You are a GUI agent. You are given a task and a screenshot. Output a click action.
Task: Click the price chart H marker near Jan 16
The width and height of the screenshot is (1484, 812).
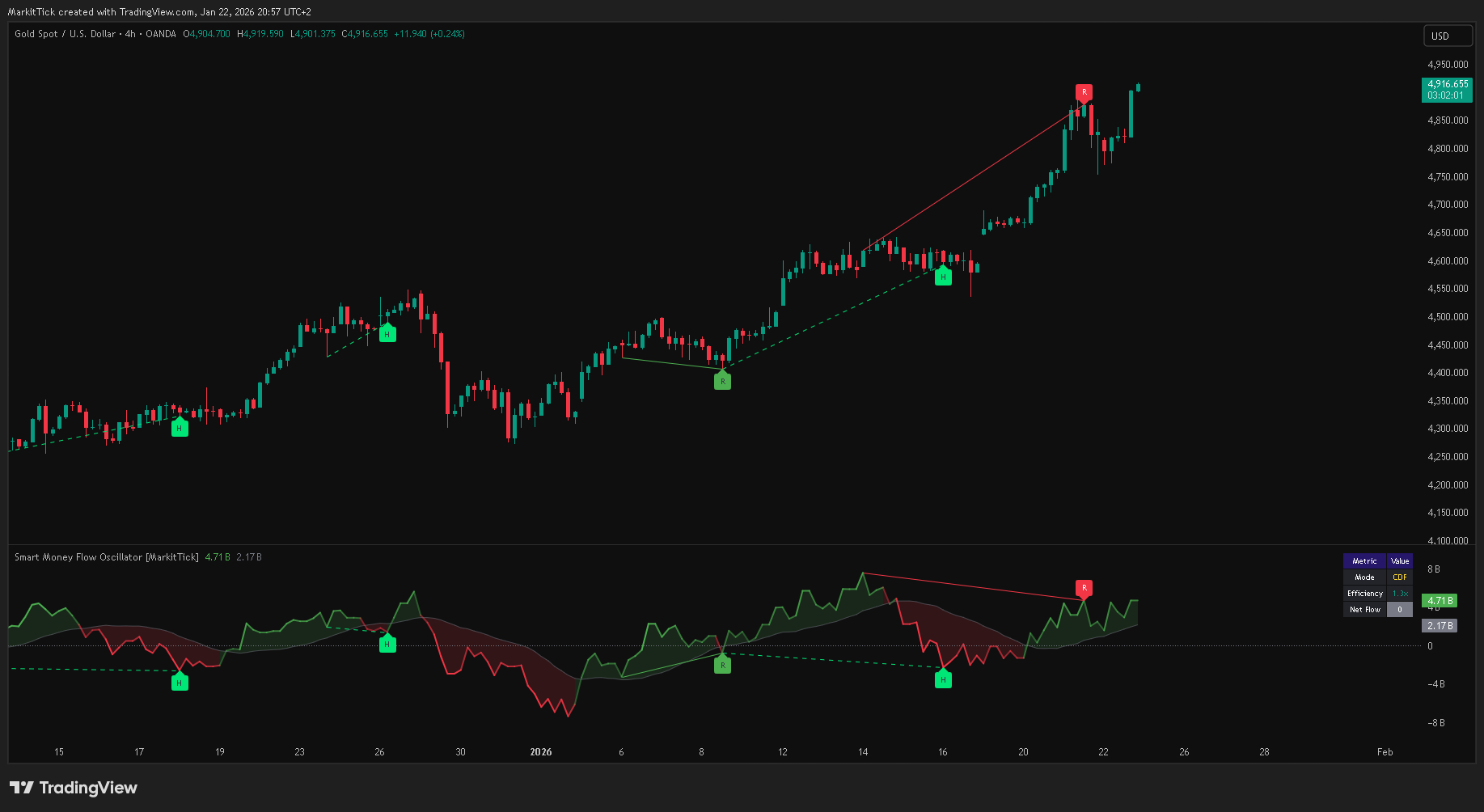pyautogui.click(x=943, y=277)
